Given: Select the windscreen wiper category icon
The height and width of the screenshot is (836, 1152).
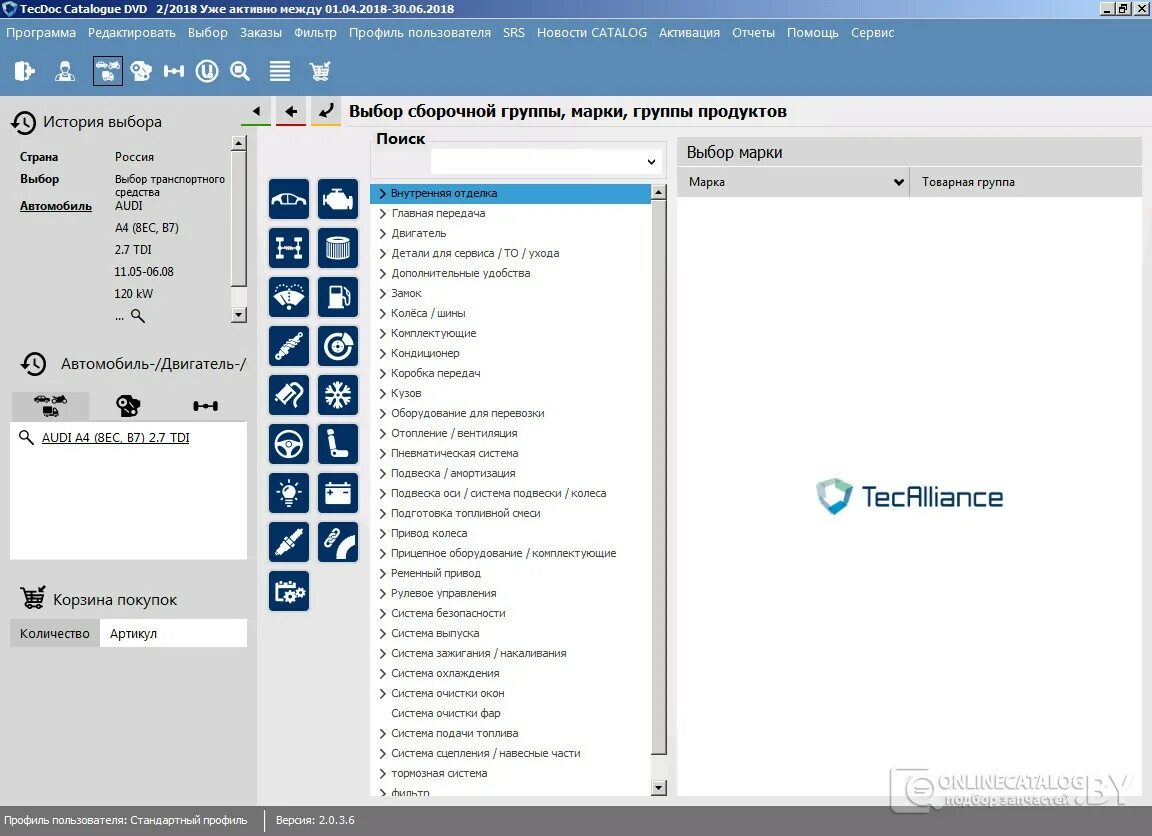Looking at the screenshot, I should coord(289,297).
